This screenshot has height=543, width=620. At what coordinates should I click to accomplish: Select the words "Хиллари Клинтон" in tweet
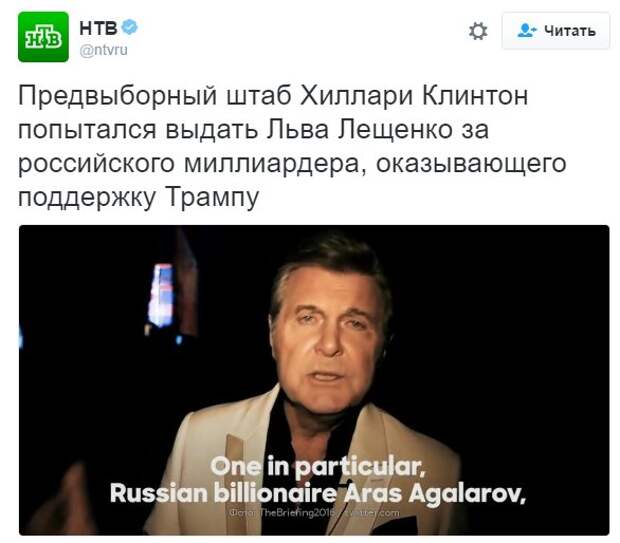[414, 96]
